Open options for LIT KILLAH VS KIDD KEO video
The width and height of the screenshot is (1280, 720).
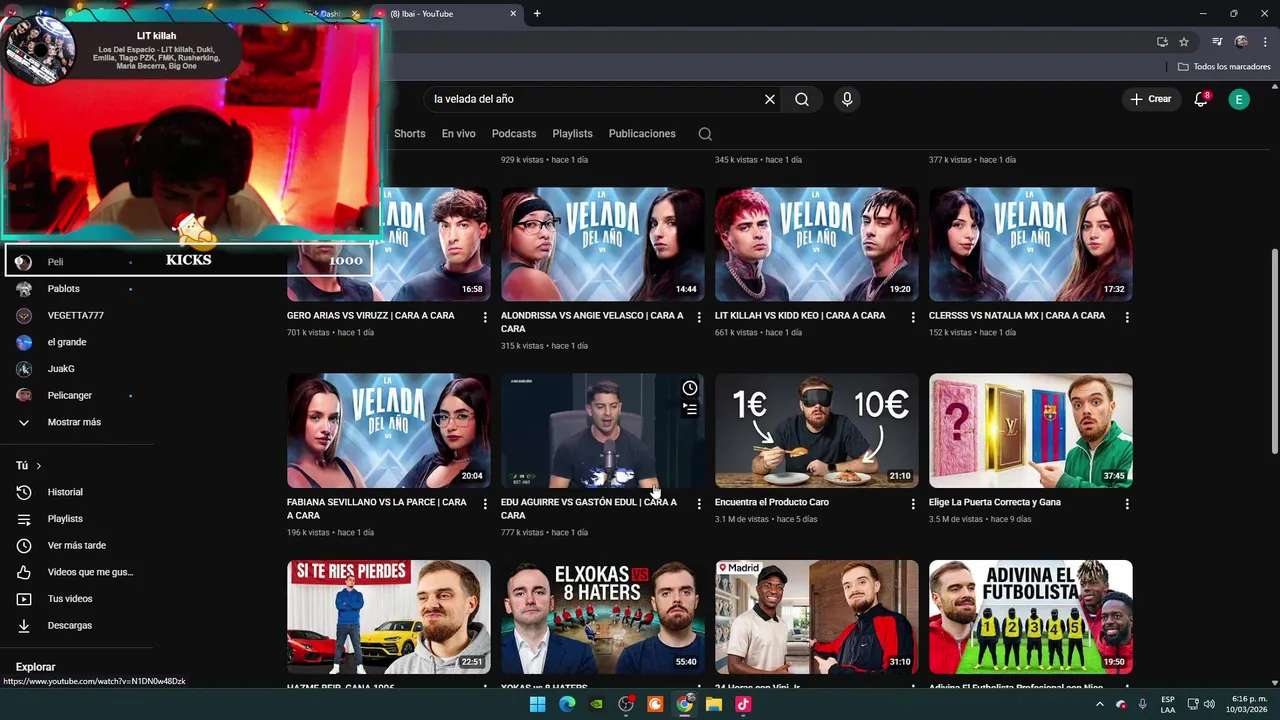click(913, 317)
